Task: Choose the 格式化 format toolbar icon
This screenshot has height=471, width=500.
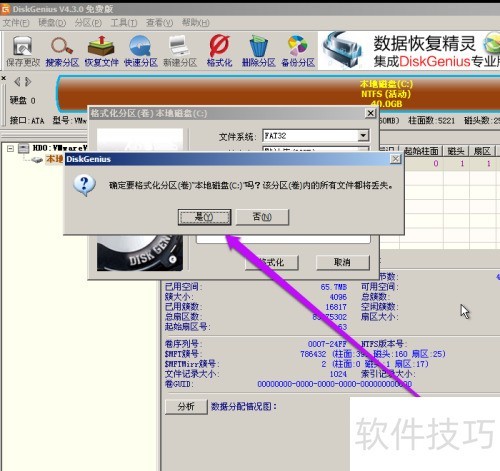Action: 219,51
